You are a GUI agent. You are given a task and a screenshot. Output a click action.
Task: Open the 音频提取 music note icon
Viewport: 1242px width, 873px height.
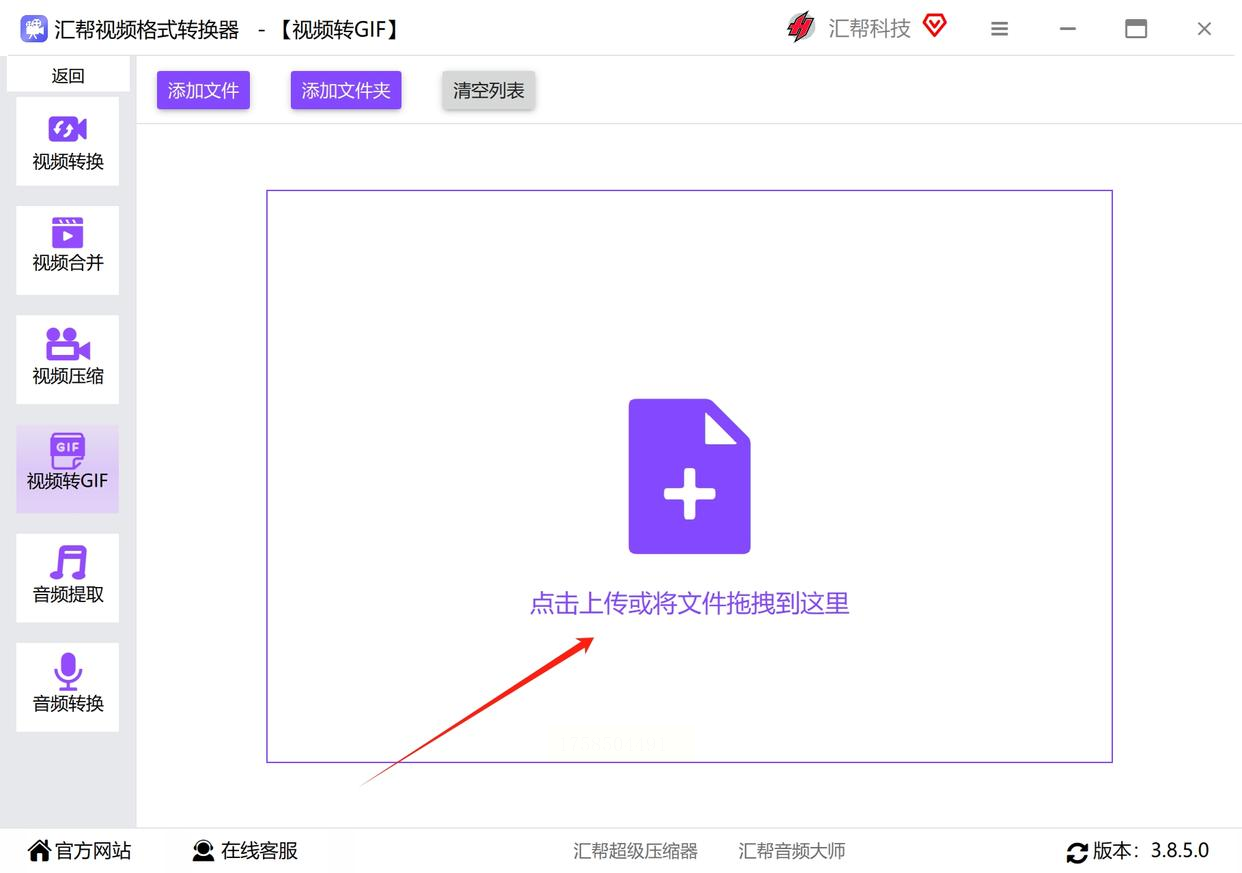(68, 563)
